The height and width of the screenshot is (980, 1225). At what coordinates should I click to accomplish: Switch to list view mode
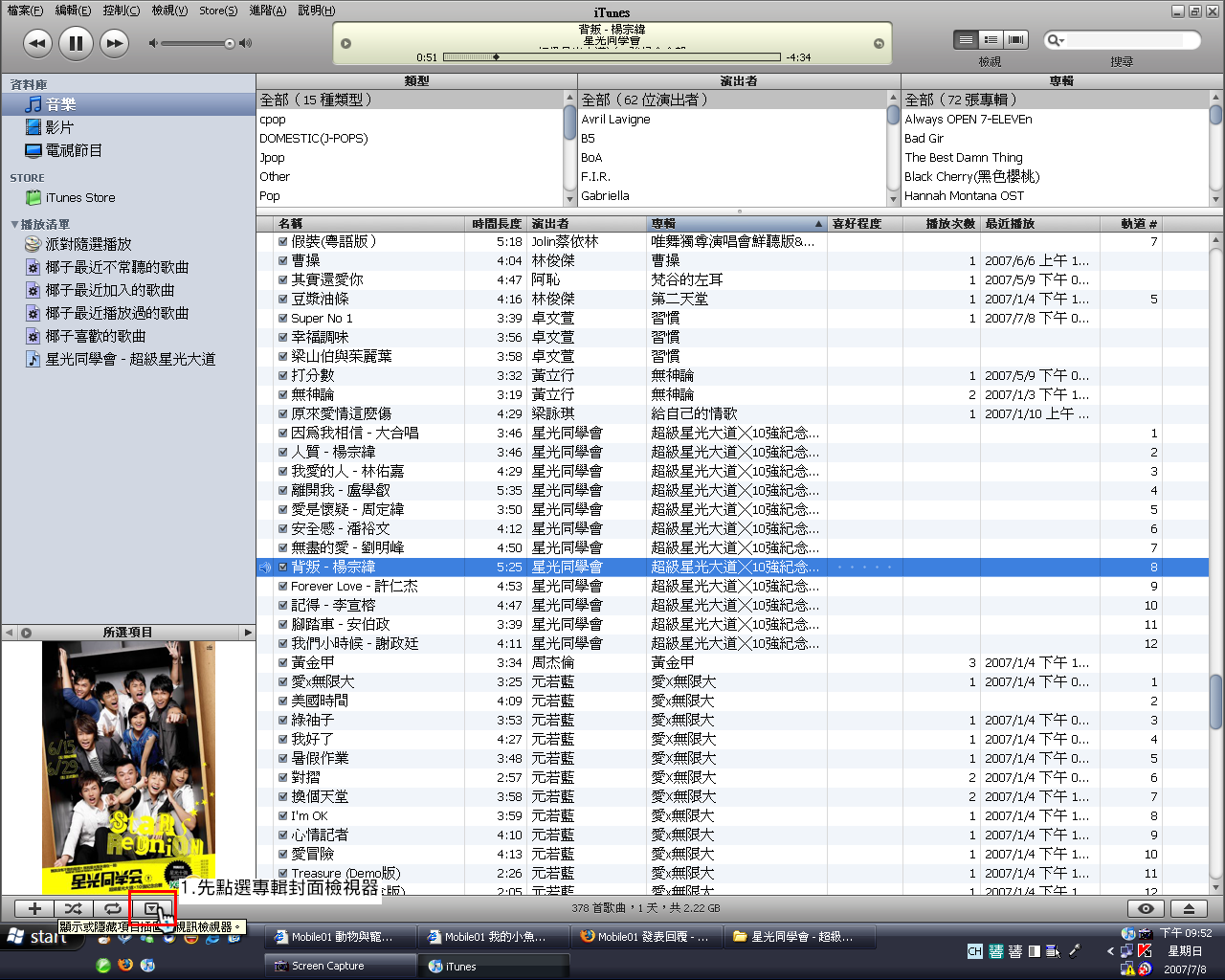click(967, 39)
